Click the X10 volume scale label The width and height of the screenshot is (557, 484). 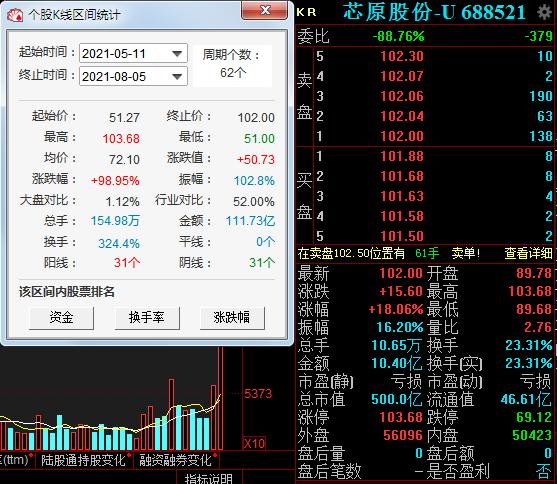(254, 443)
